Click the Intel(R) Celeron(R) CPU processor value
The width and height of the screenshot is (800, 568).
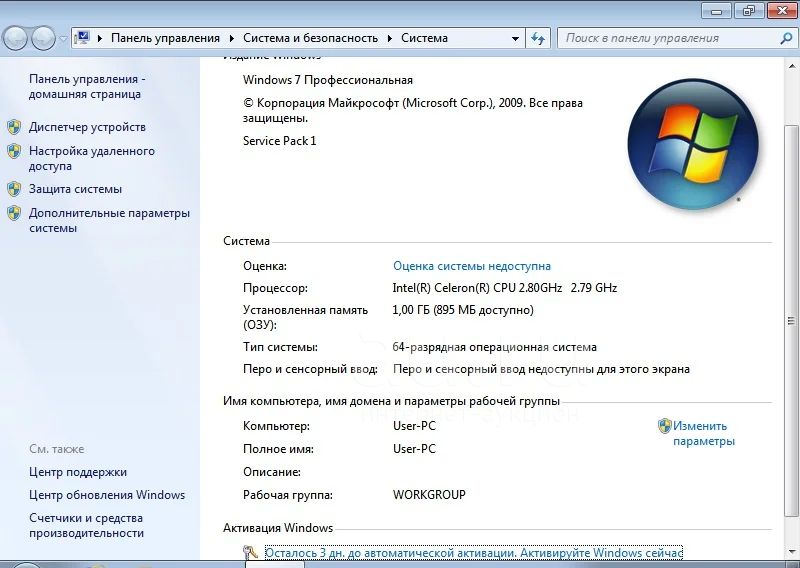[505, 288]
